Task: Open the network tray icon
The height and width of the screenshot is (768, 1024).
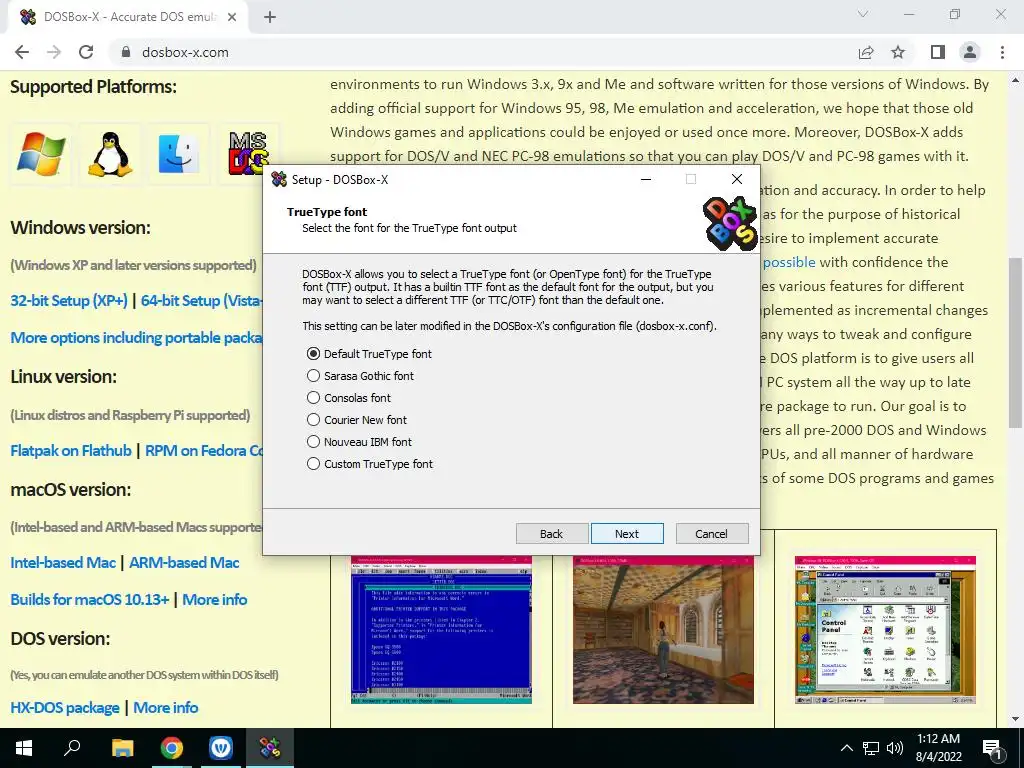Action: tap(871, 748)
